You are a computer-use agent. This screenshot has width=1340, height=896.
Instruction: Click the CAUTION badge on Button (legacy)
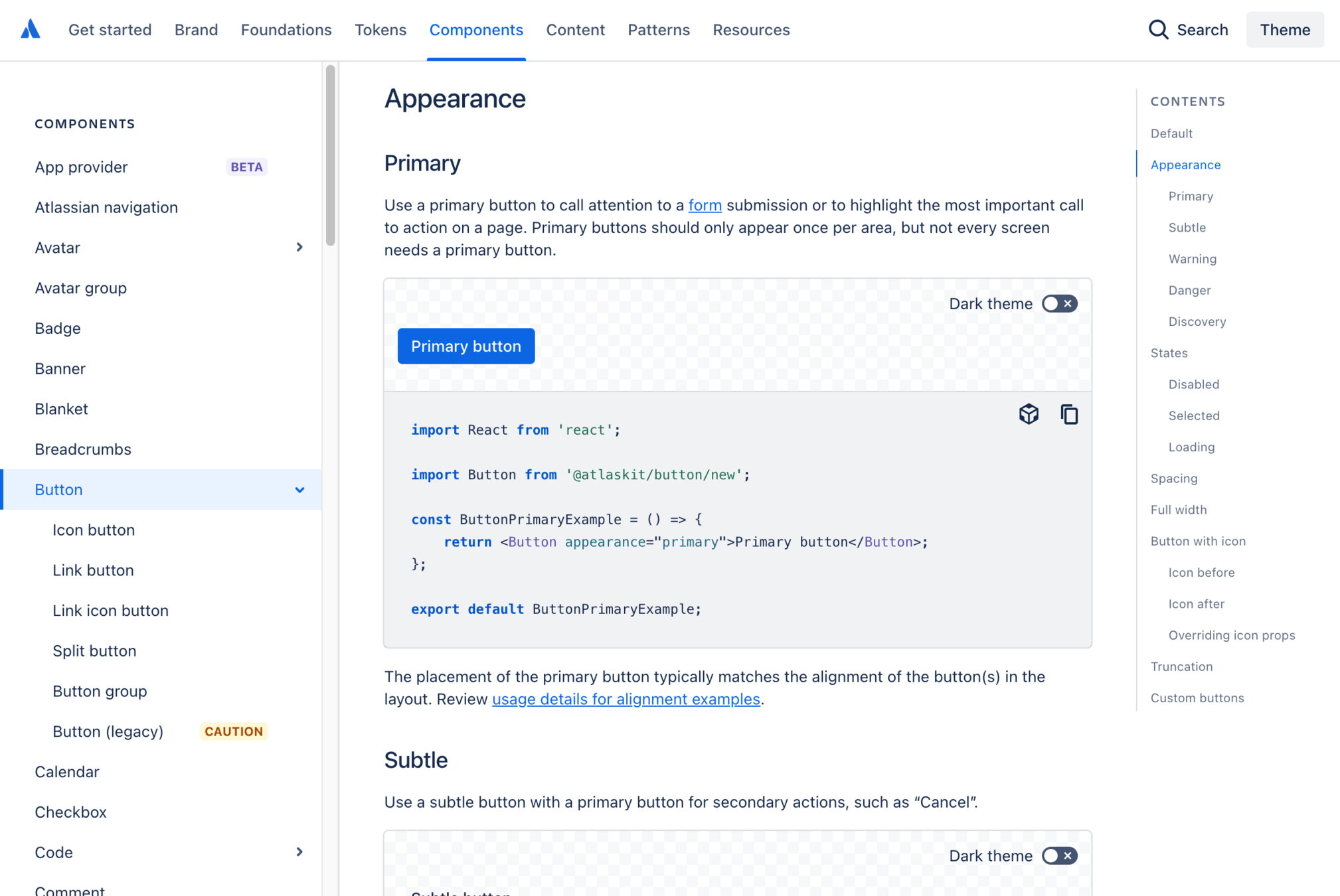click(x=234, y=731)
